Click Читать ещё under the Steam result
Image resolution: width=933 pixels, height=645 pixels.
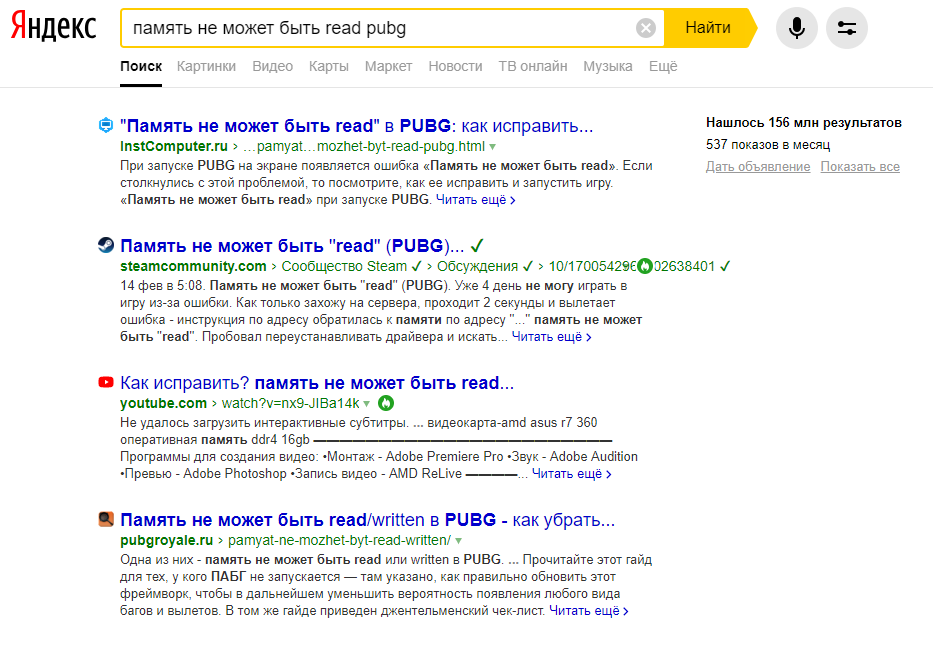551,337
